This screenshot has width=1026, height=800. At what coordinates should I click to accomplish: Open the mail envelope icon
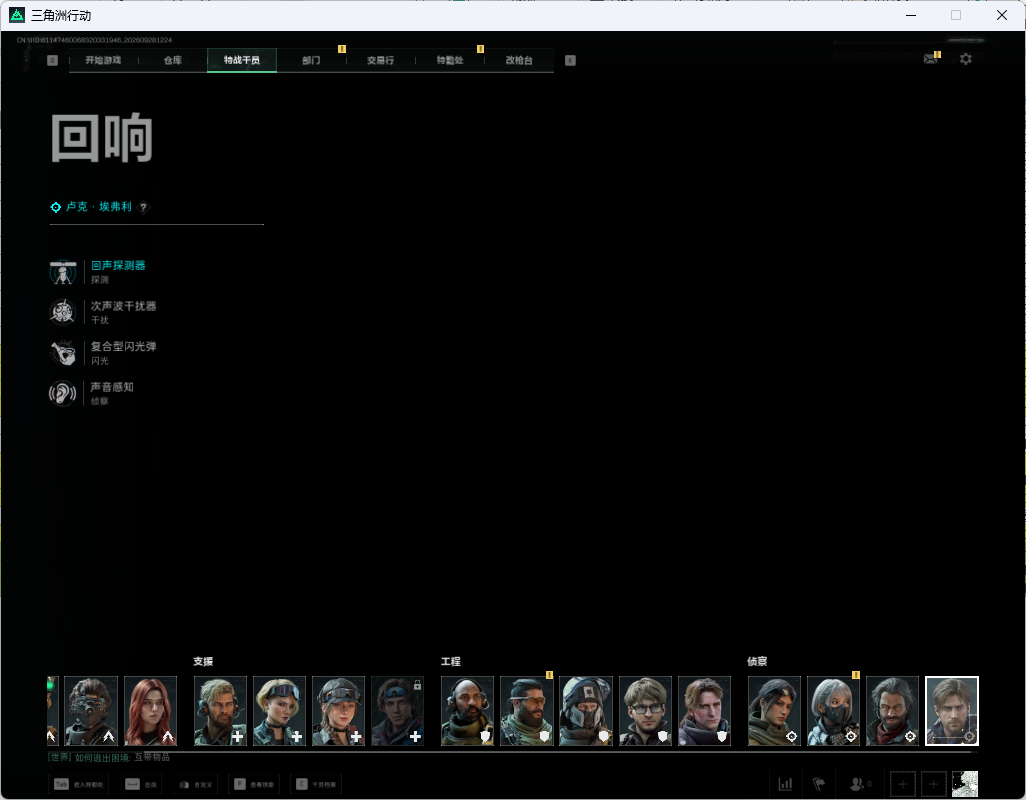[930, 59]
